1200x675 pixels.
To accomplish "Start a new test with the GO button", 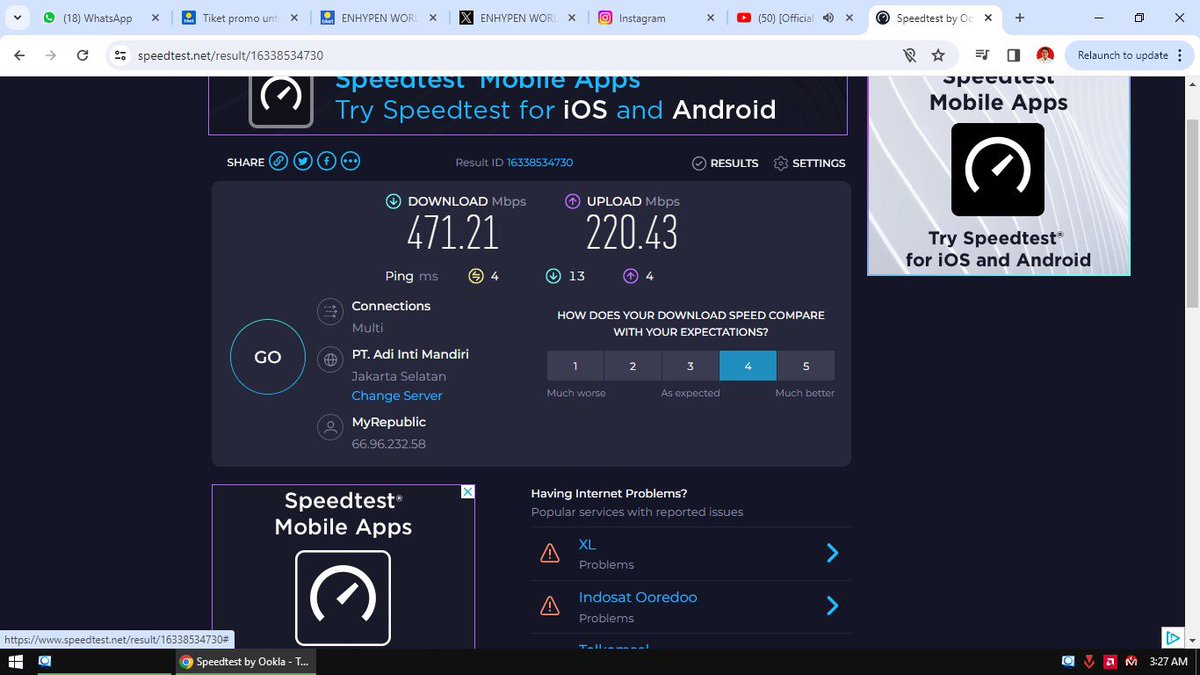I will [x=267, y=357].
